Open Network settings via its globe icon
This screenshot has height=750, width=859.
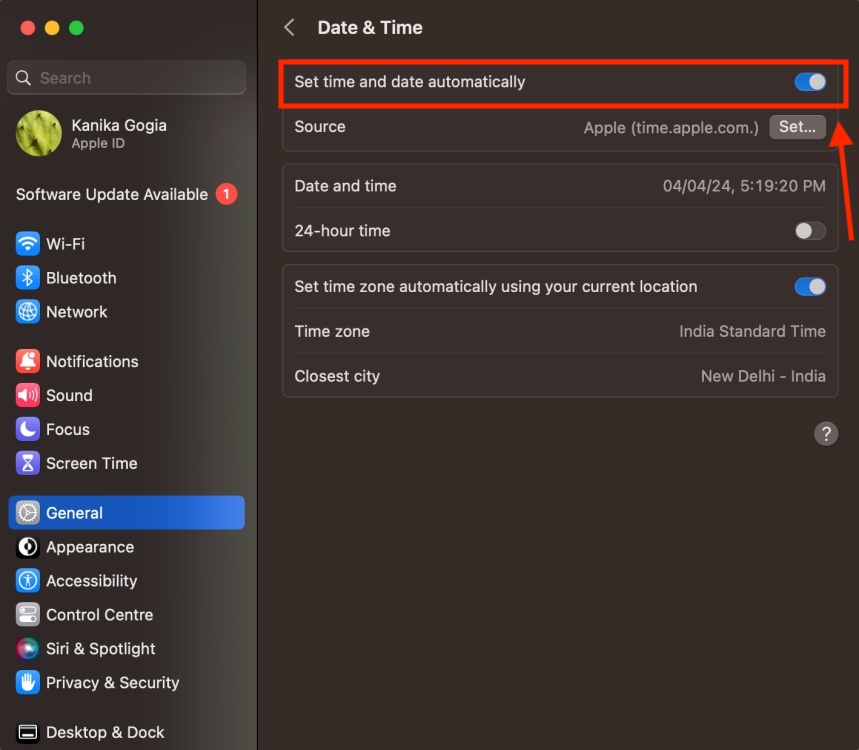[29, 312]
